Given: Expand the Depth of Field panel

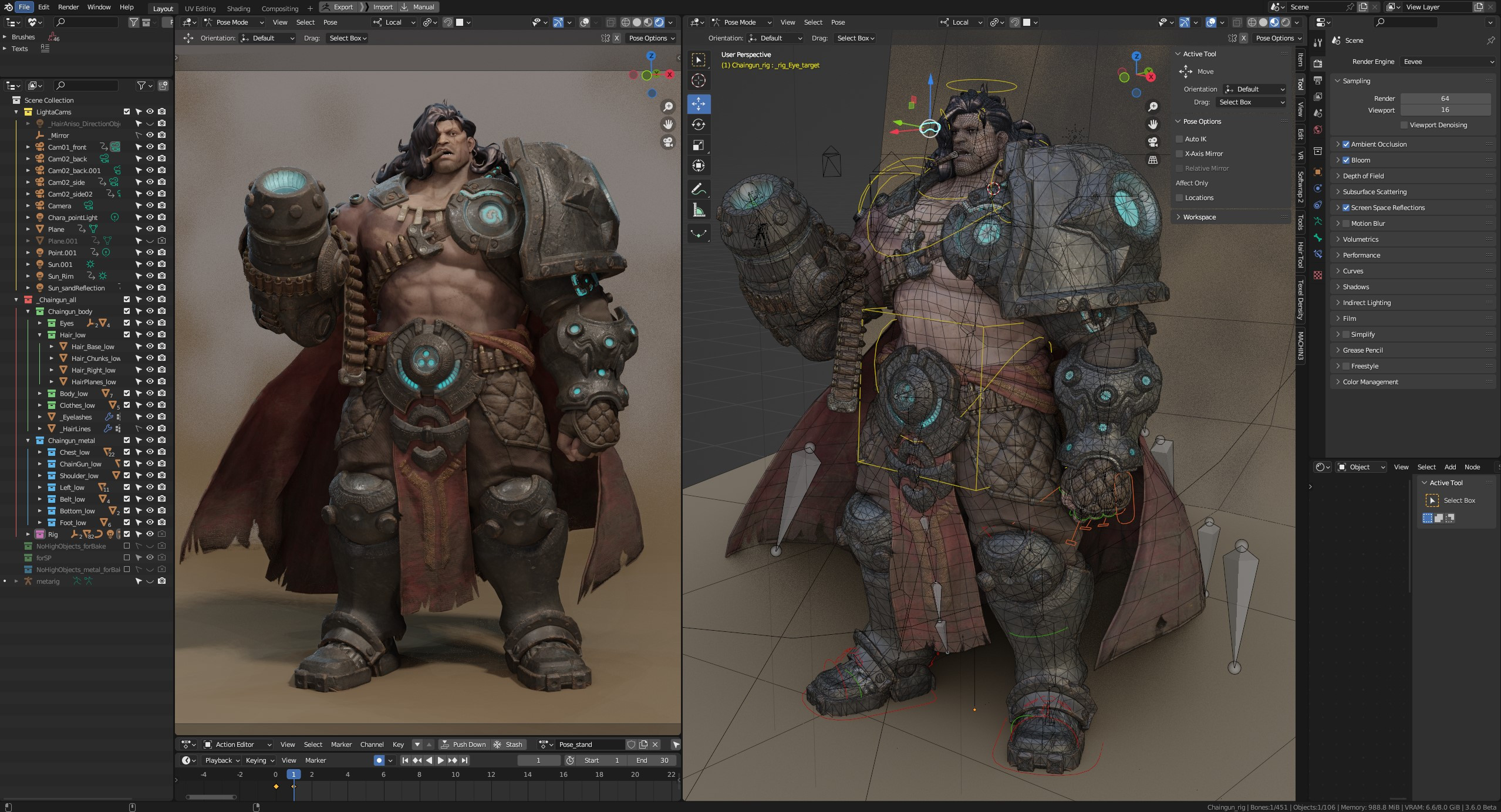Looking at the screenshot, I should [x=1414, y=176].
